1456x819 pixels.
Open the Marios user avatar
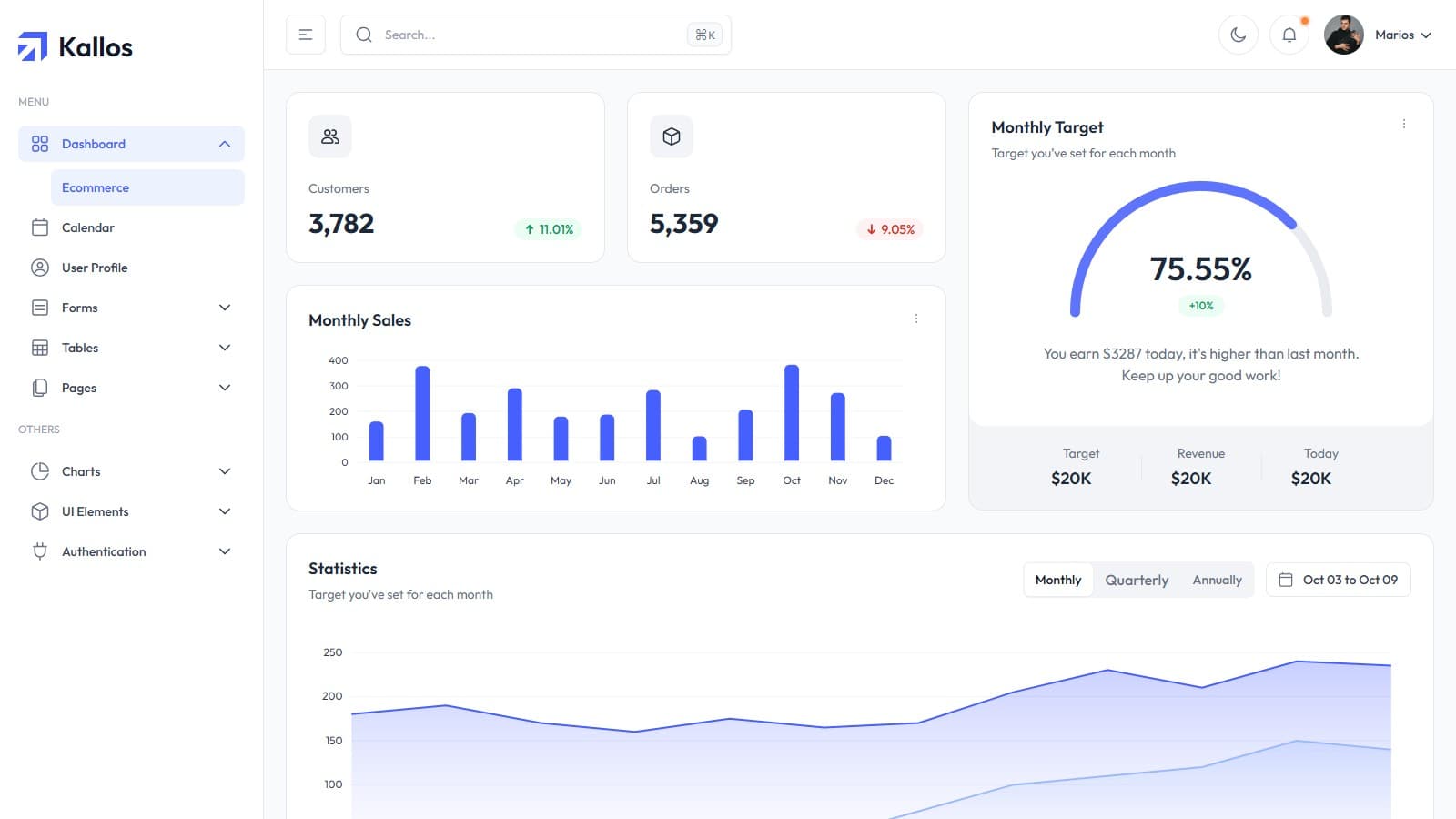pyautogui.click(x=1344, y=35)
